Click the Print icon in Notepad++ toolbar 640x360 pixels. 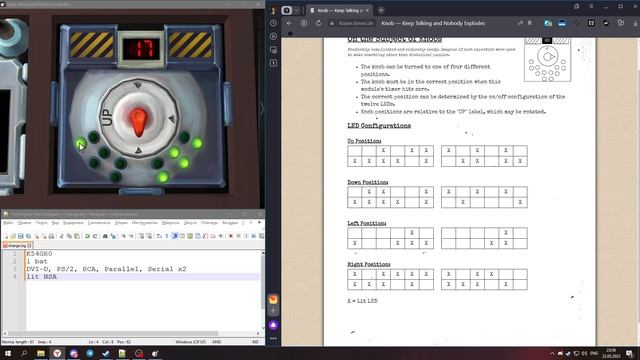click(x=51, y=236)
